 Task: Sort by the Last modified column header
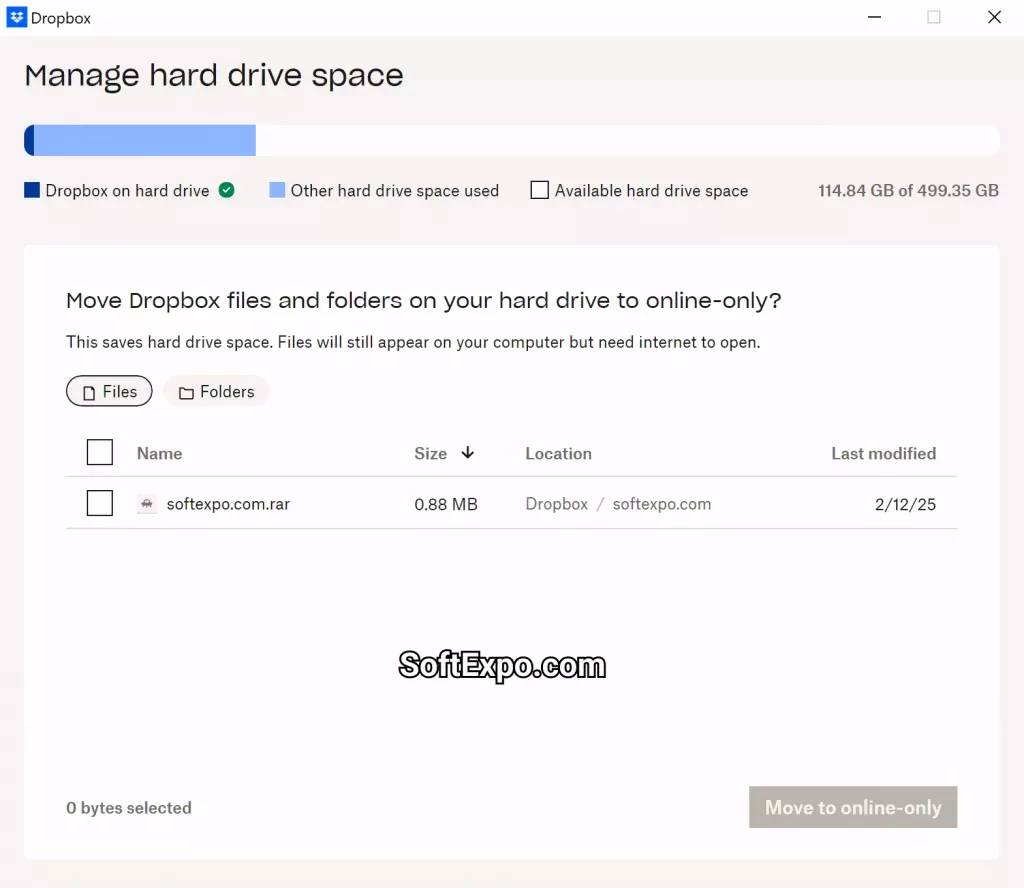(883, 453)
